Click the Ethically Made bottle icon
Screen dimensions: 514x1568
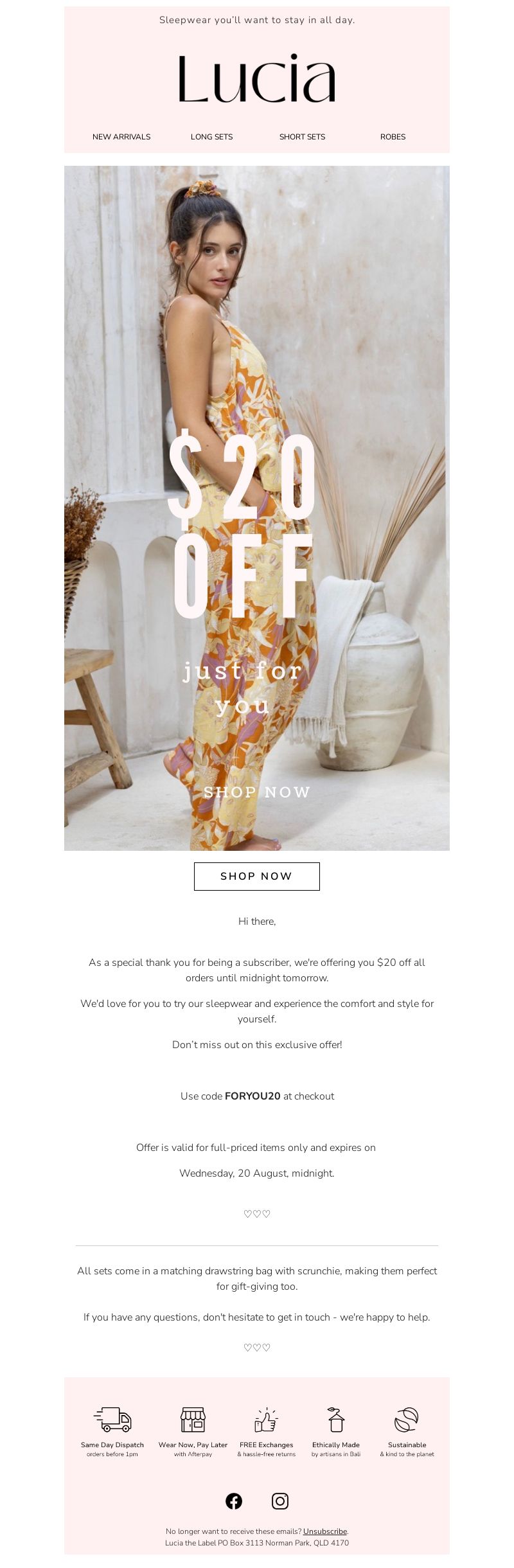(336, 1419)
